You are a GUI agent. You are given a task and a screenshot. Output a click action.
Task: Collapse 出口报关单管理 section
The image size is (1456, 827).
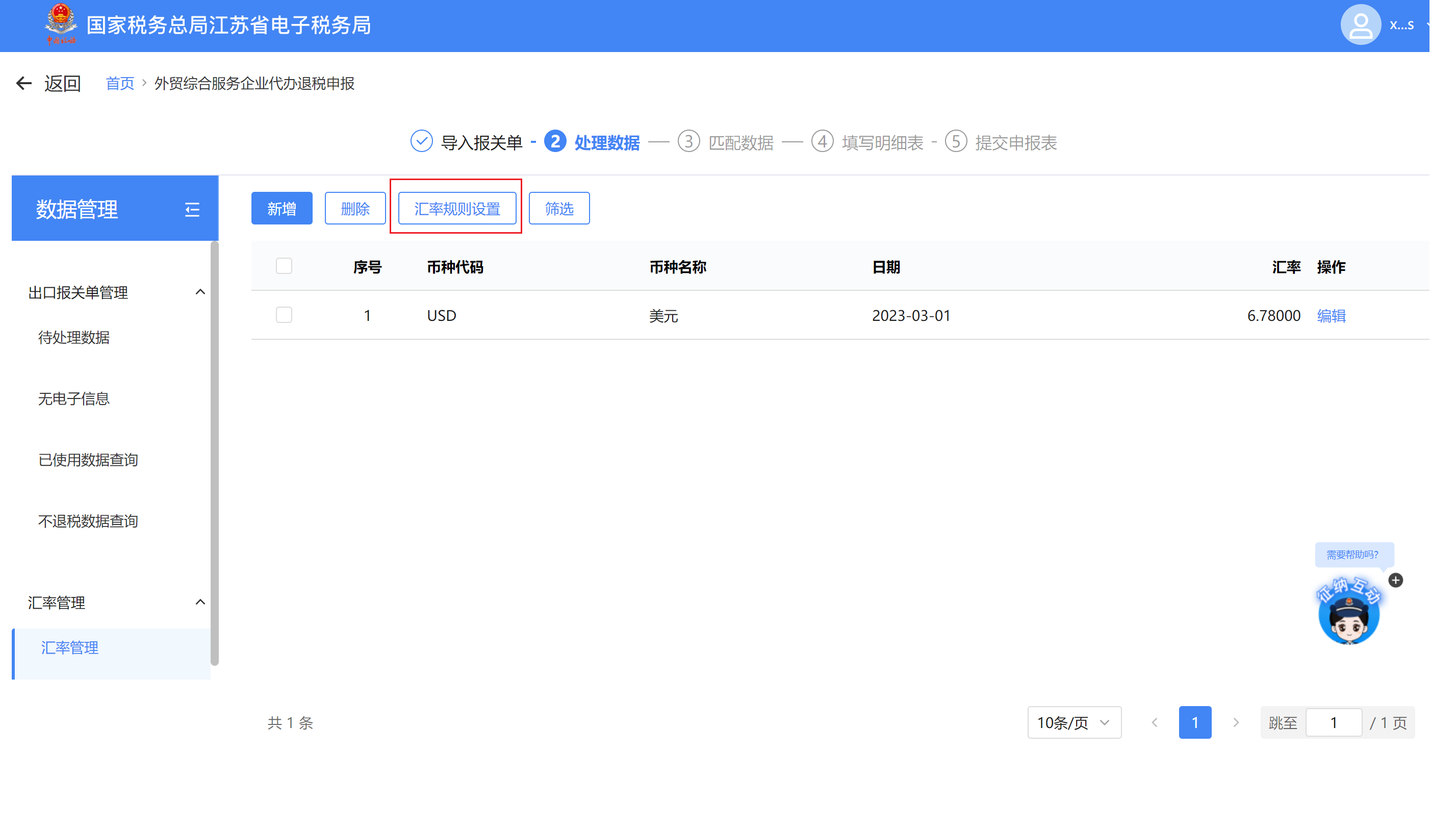point(200,292)
